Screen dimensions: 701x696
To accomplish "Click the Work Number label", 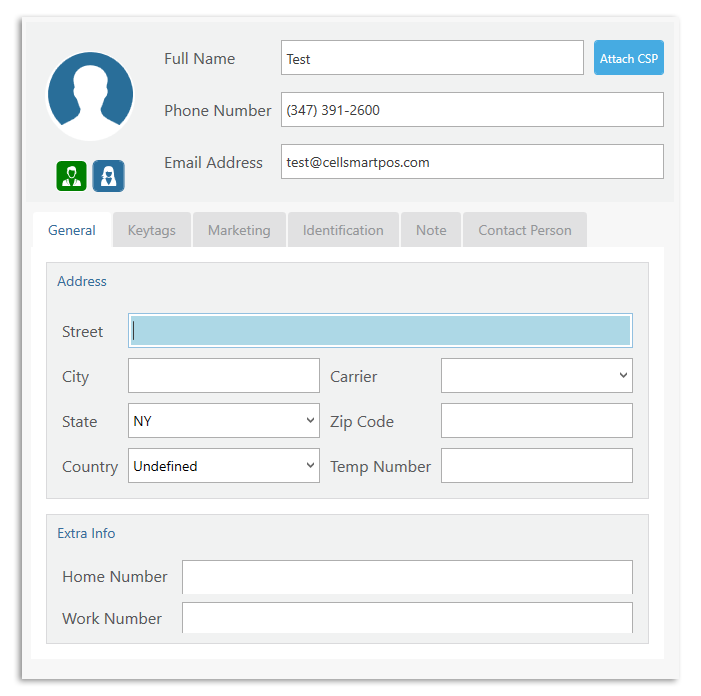I will (x=112, y=619).
